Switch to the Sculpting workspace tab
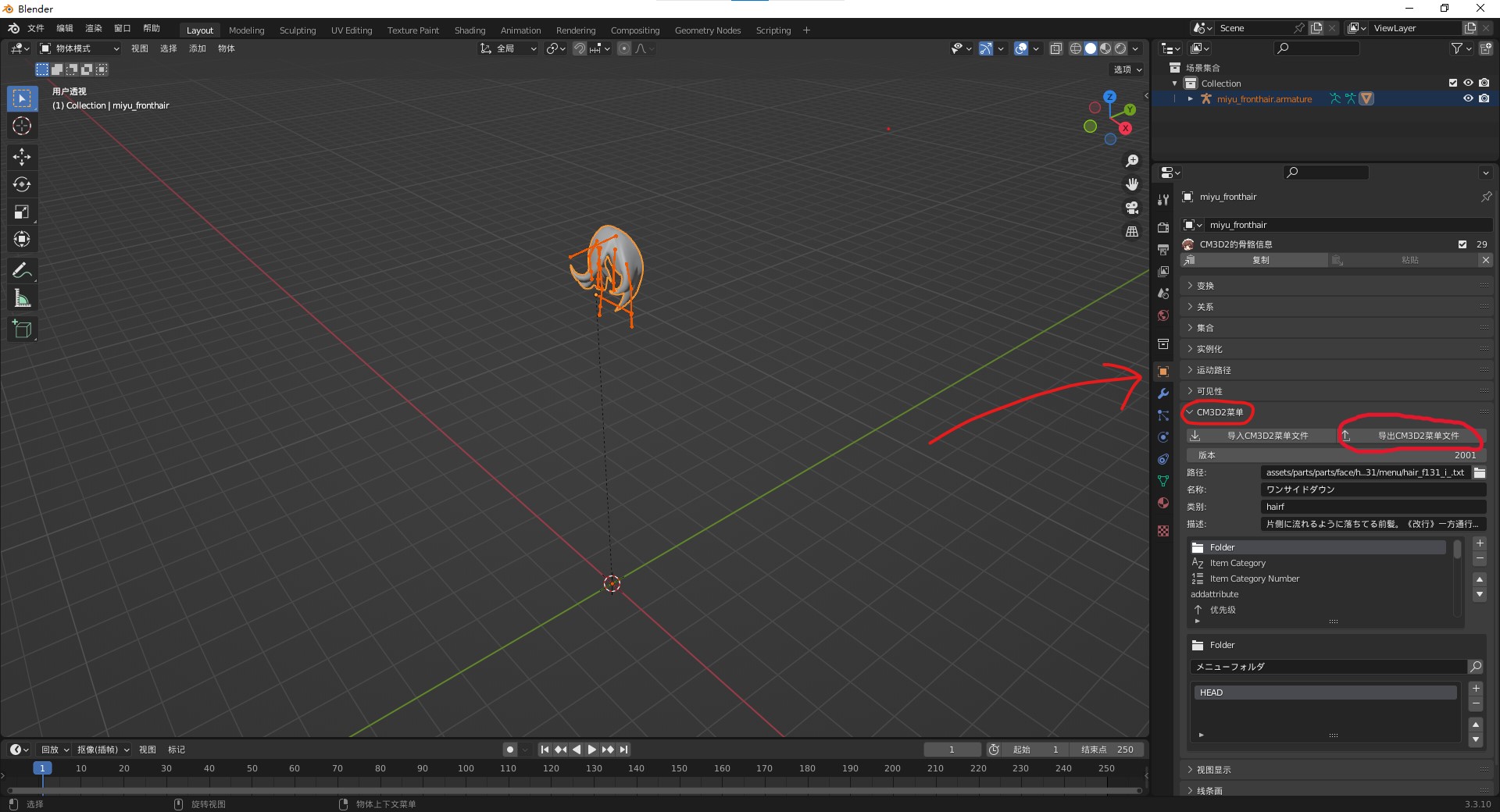Viewport: 1500px width, 812px height. (x=298, y=30)
